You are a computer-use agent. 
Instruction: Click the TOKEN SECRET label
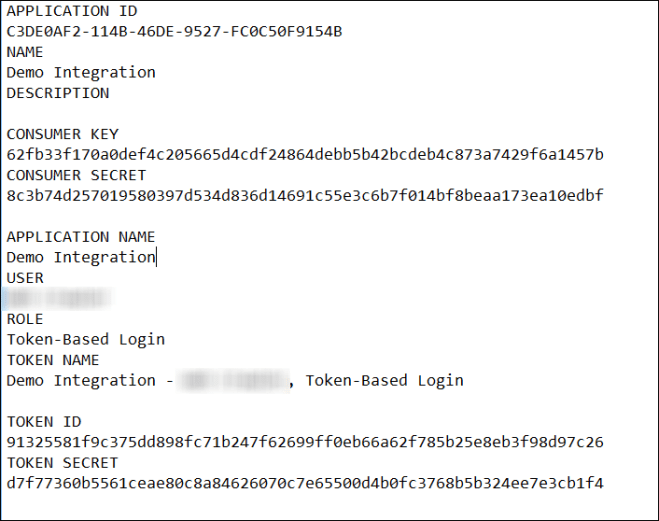[x=62, y=463]
